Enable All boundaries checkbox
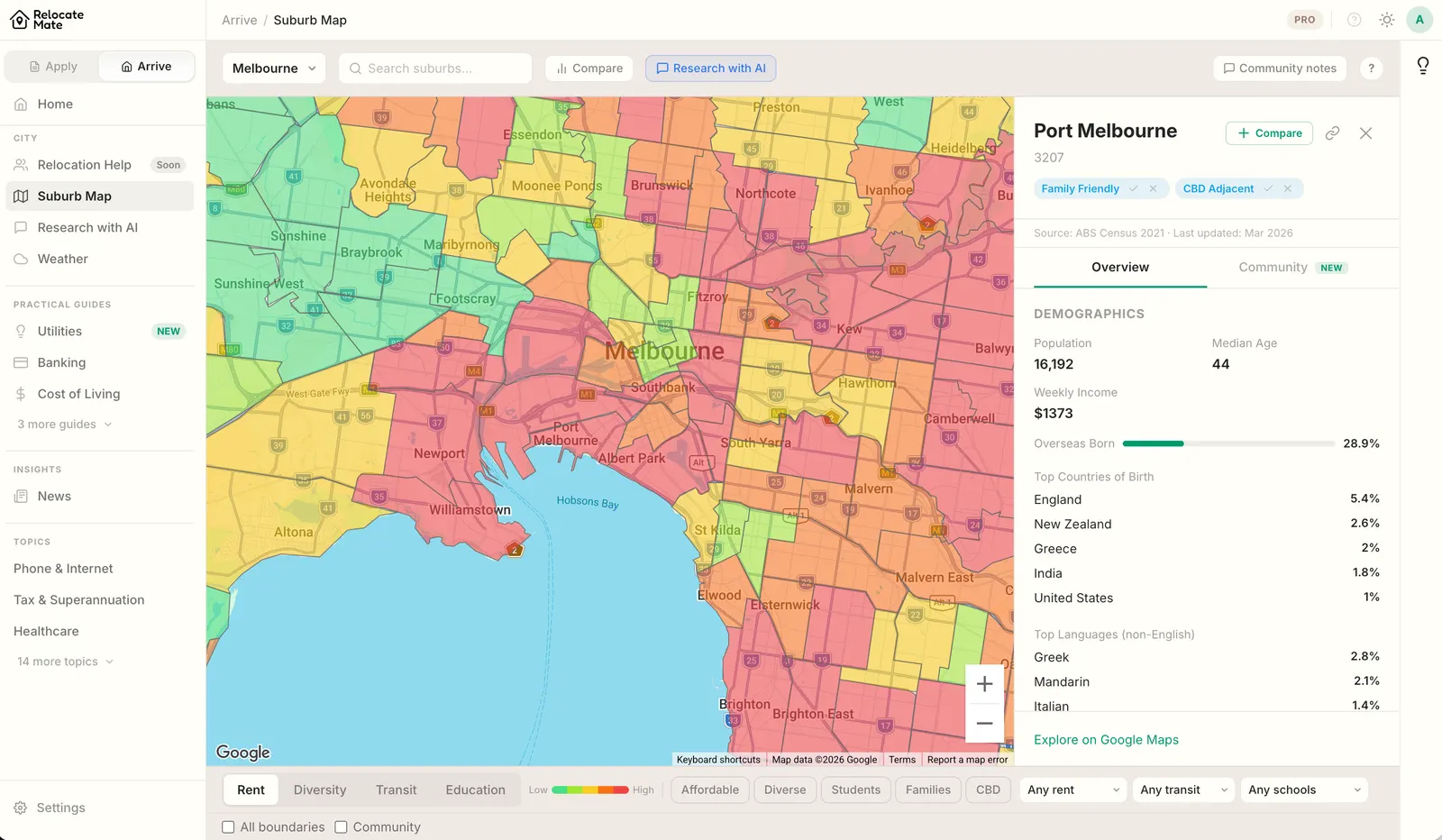This screenshot has width=1442, height=840. [228, 827]
